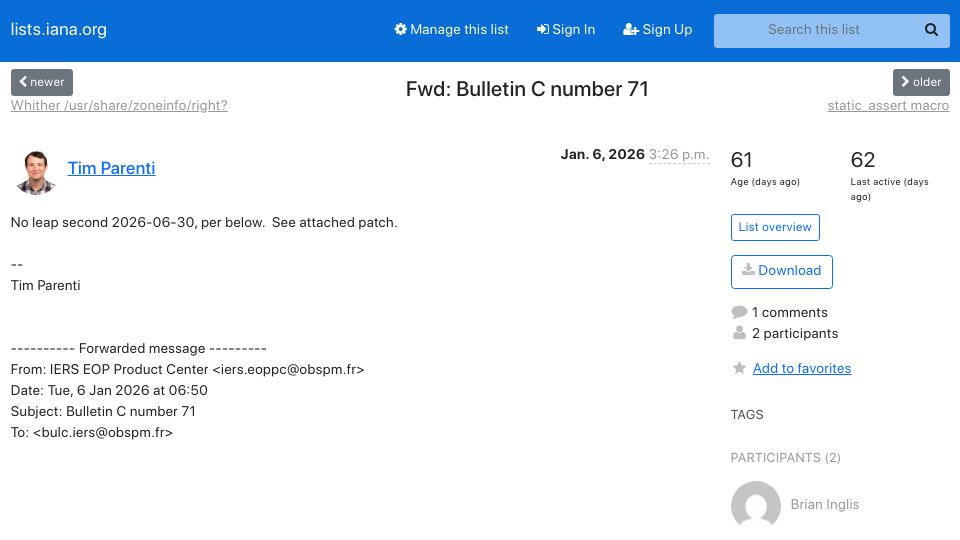
Task: Click Brian Inglis's participant avatar
Action: tap(756, 504)
